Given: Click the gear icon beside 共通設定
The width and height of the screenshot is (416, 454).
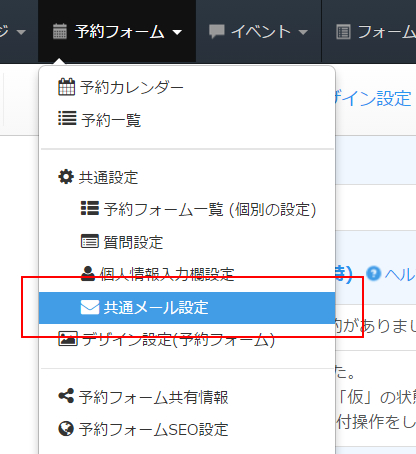Looking at the screenshot, I should point(66,177).
